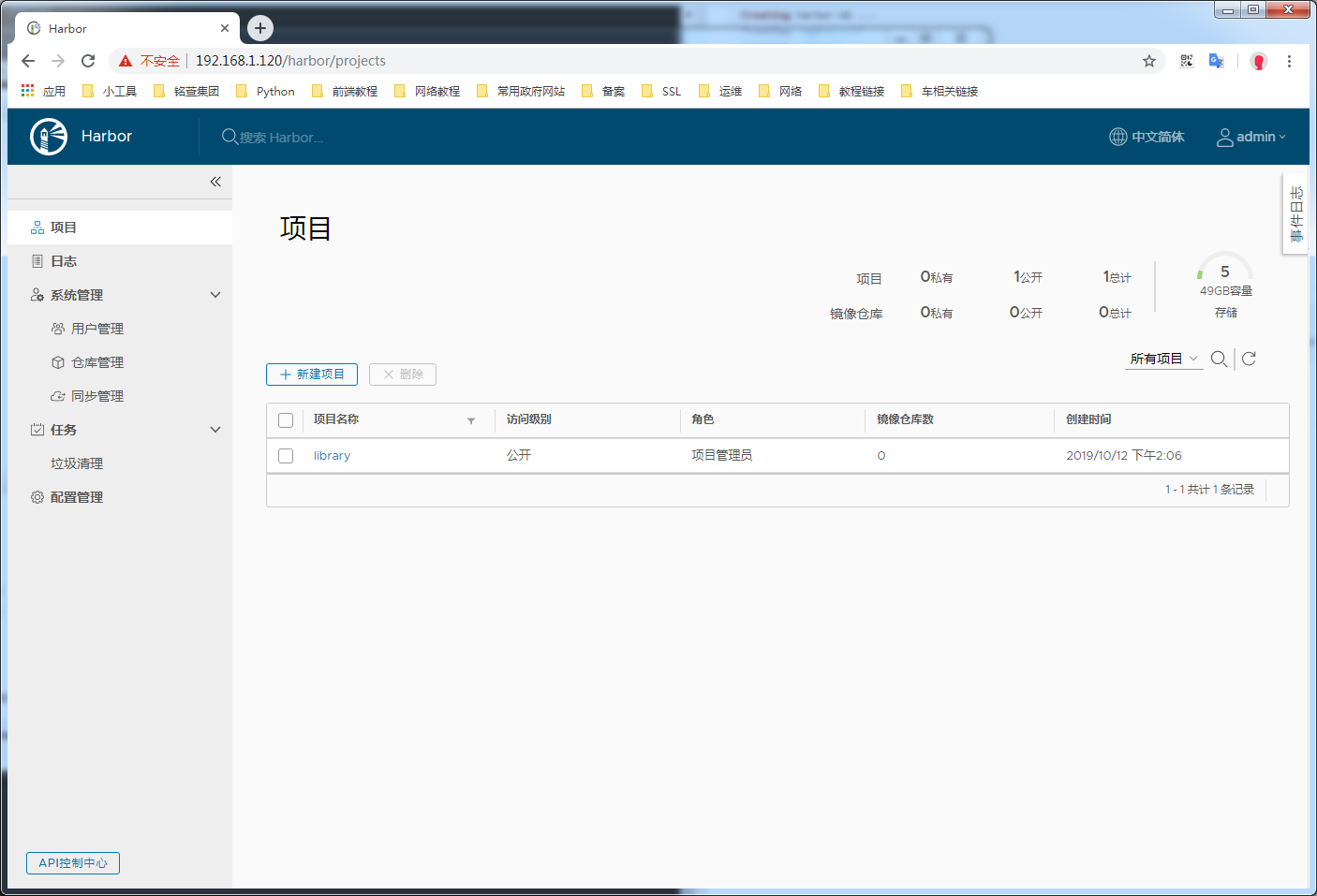The image size is (1317, 896).
Task: Bookmark this page with the star icon
Action: coord(1149,61)
